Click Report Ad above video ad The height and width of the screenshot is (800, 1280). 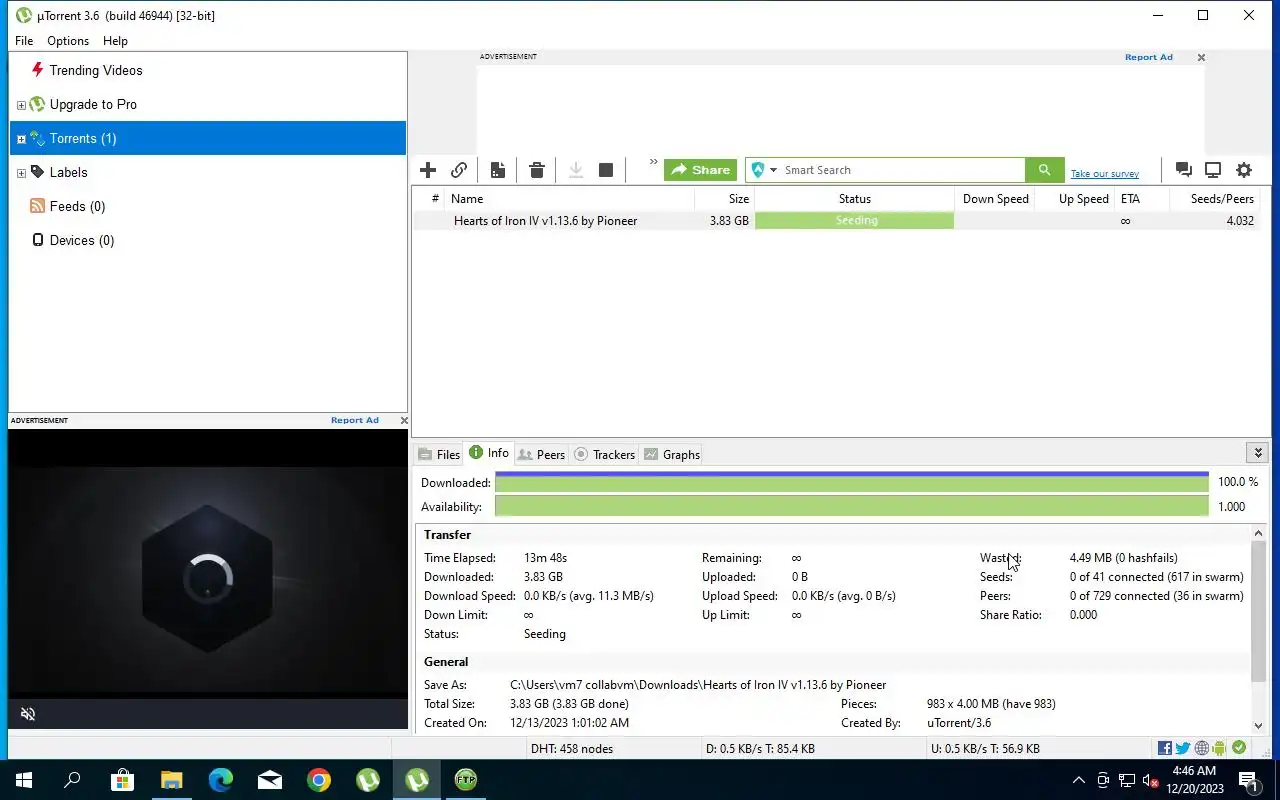[355, 420]
